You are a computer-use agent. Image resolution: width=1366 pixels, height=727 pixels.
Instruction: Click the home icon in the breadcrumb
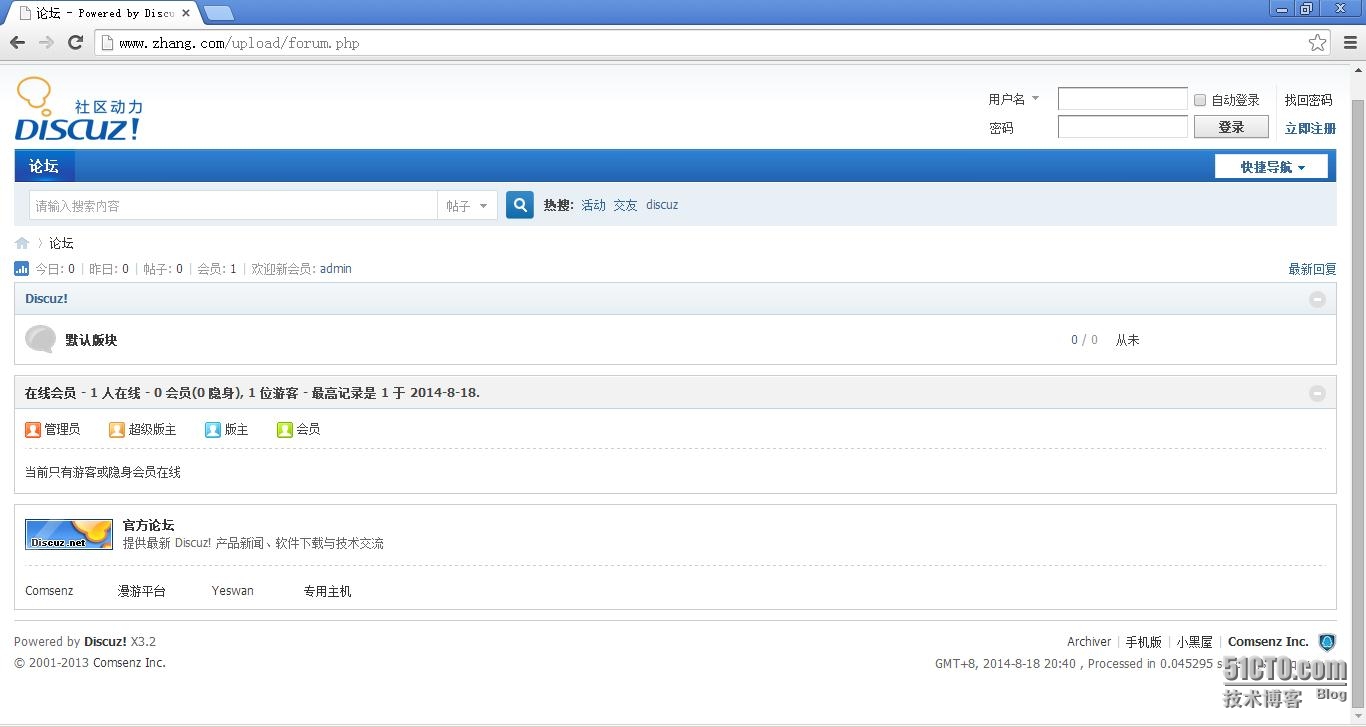click(x=22, y=243)
